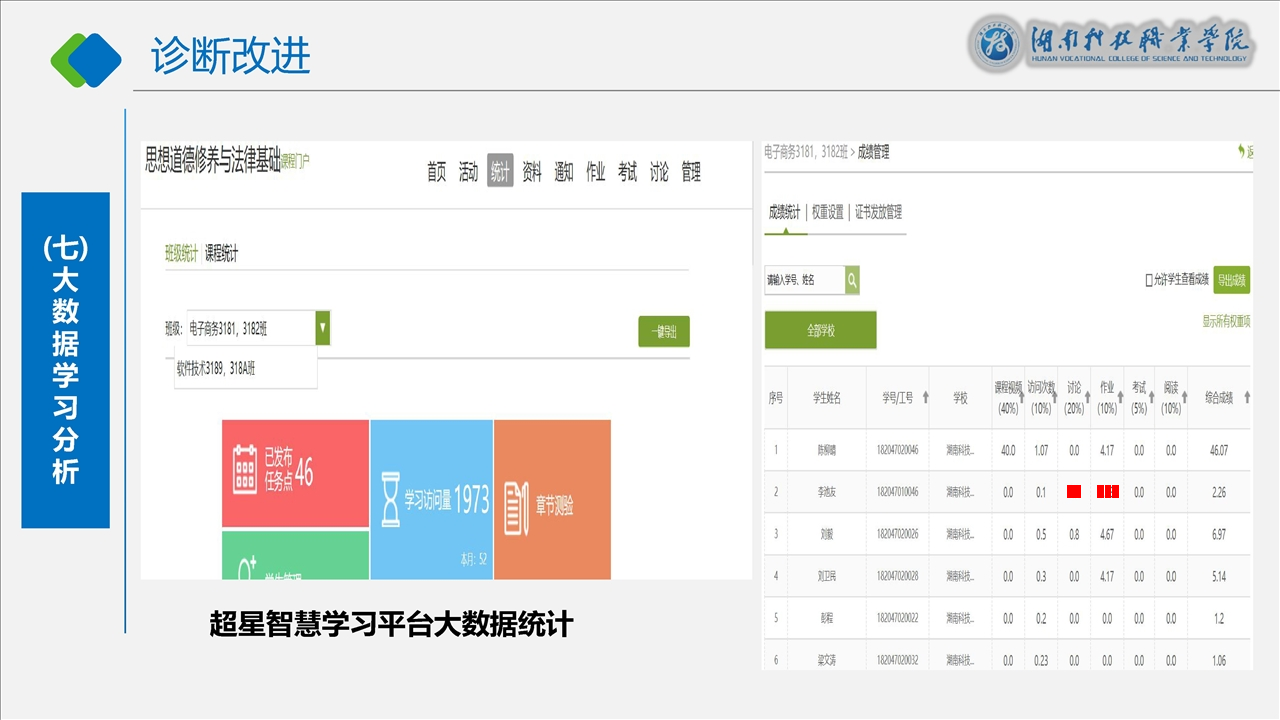Sort by 综合成绩 column arrow
Viewport: 1280px width, 720px height.
(1244, 398)
